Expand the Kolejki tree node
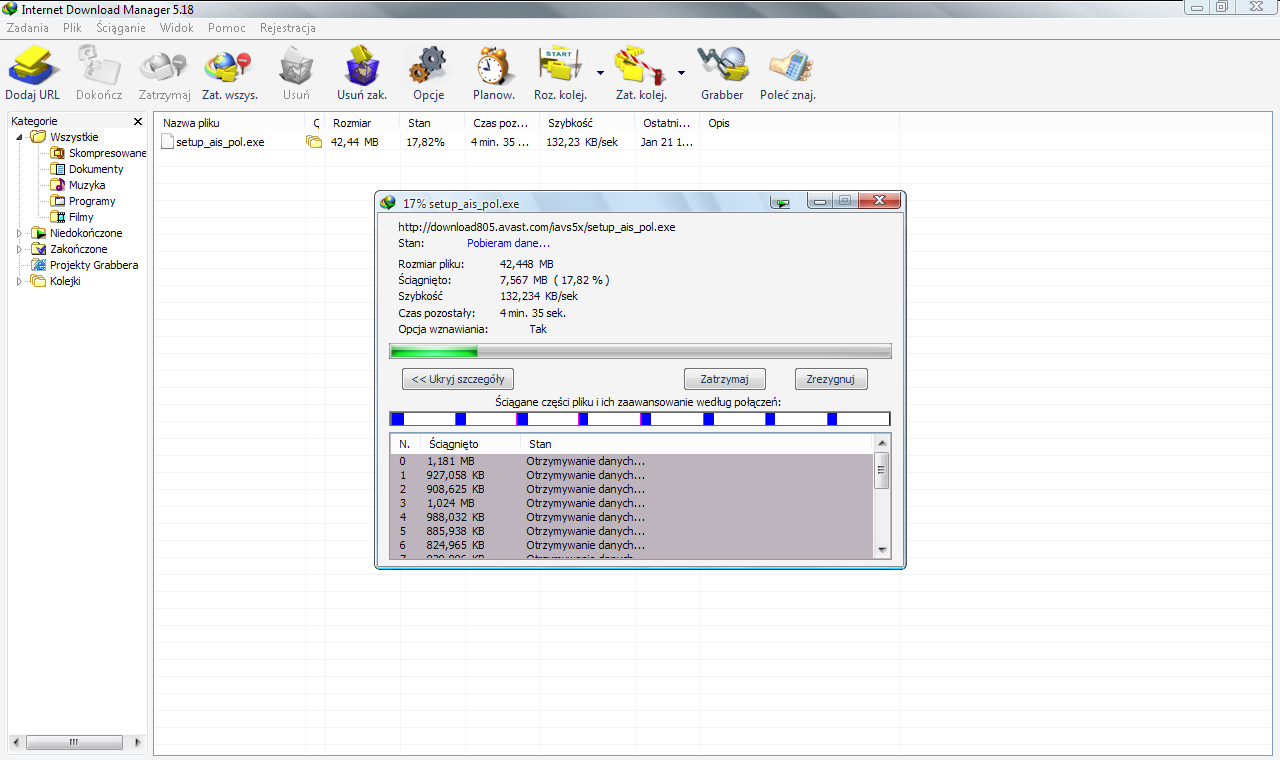 [19, 281]
